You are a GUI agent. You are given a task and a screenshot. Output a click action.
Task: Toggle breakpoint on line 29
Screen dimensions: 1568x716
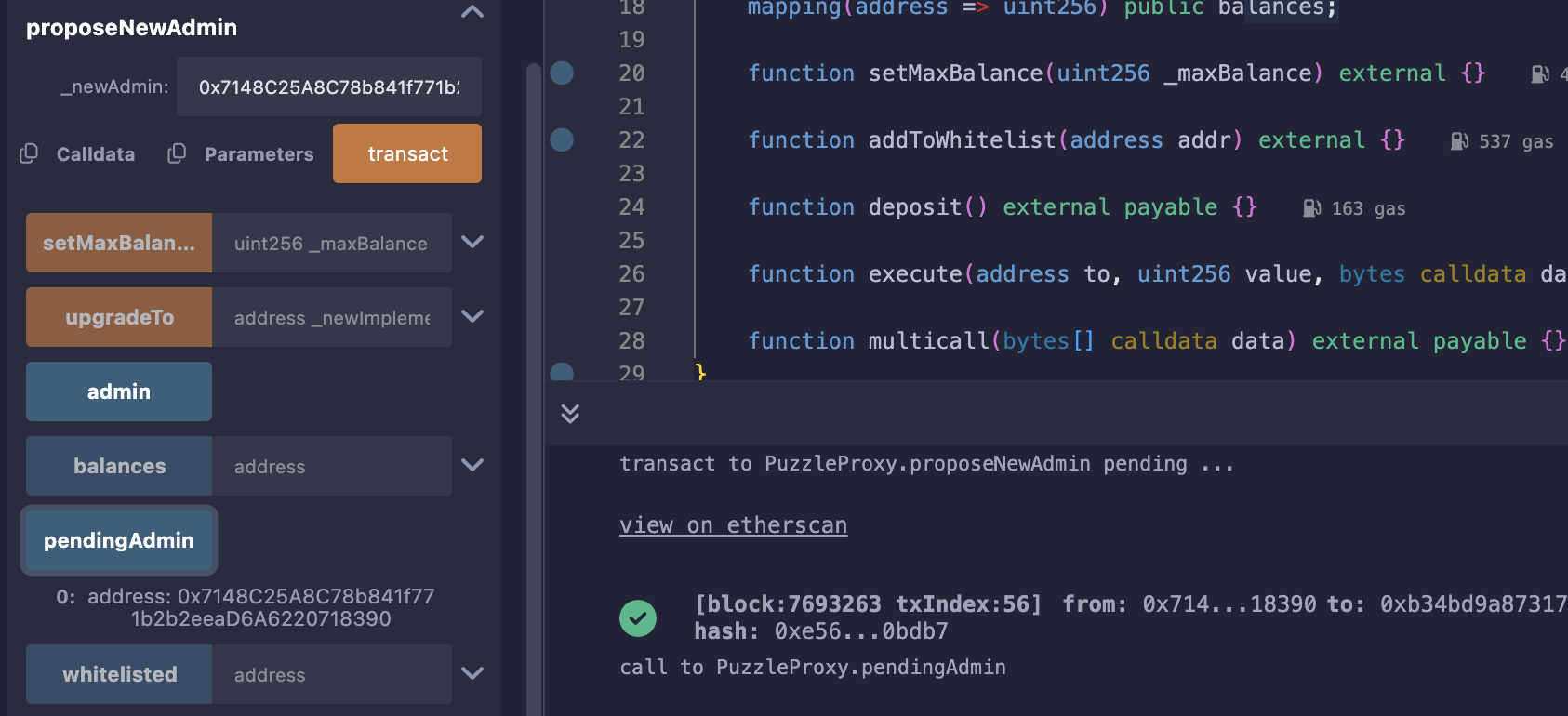pos(562,372)
